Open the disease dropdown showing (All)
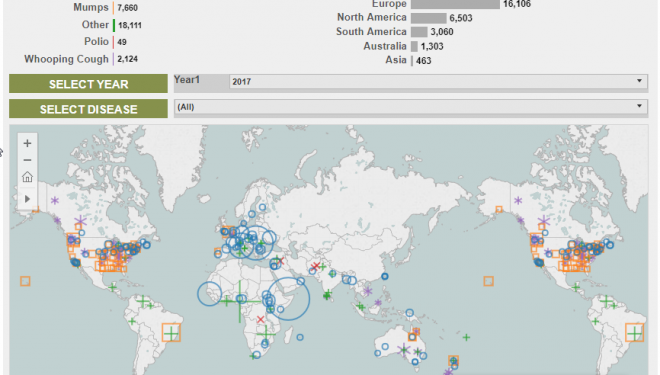Viewport: 660px width, 375px height. [411, 107]
